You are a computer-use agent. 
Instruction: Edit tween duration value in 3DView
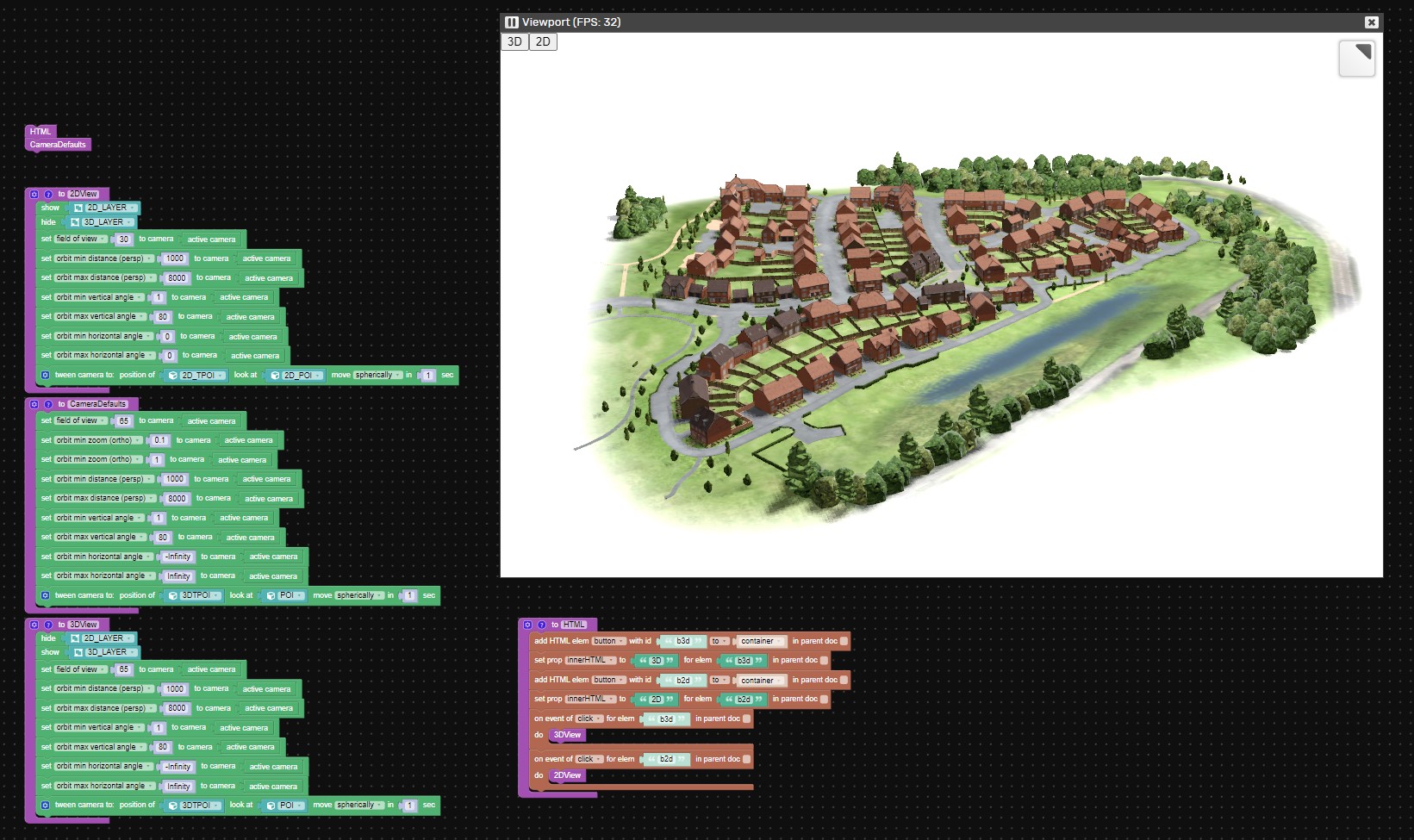tap(410, 806)
